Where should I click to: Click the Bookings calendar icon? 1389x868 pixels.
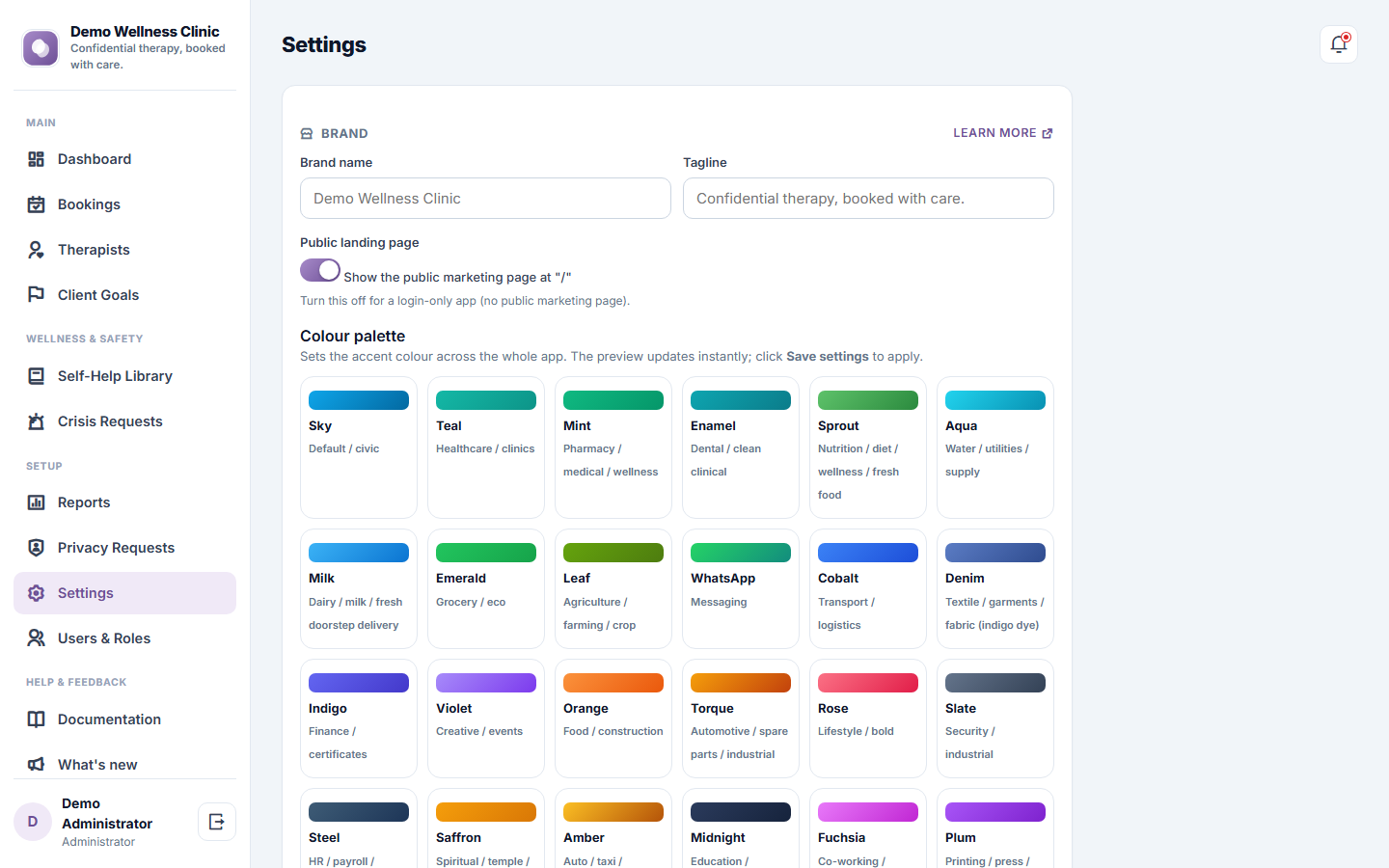click(37, 204)
